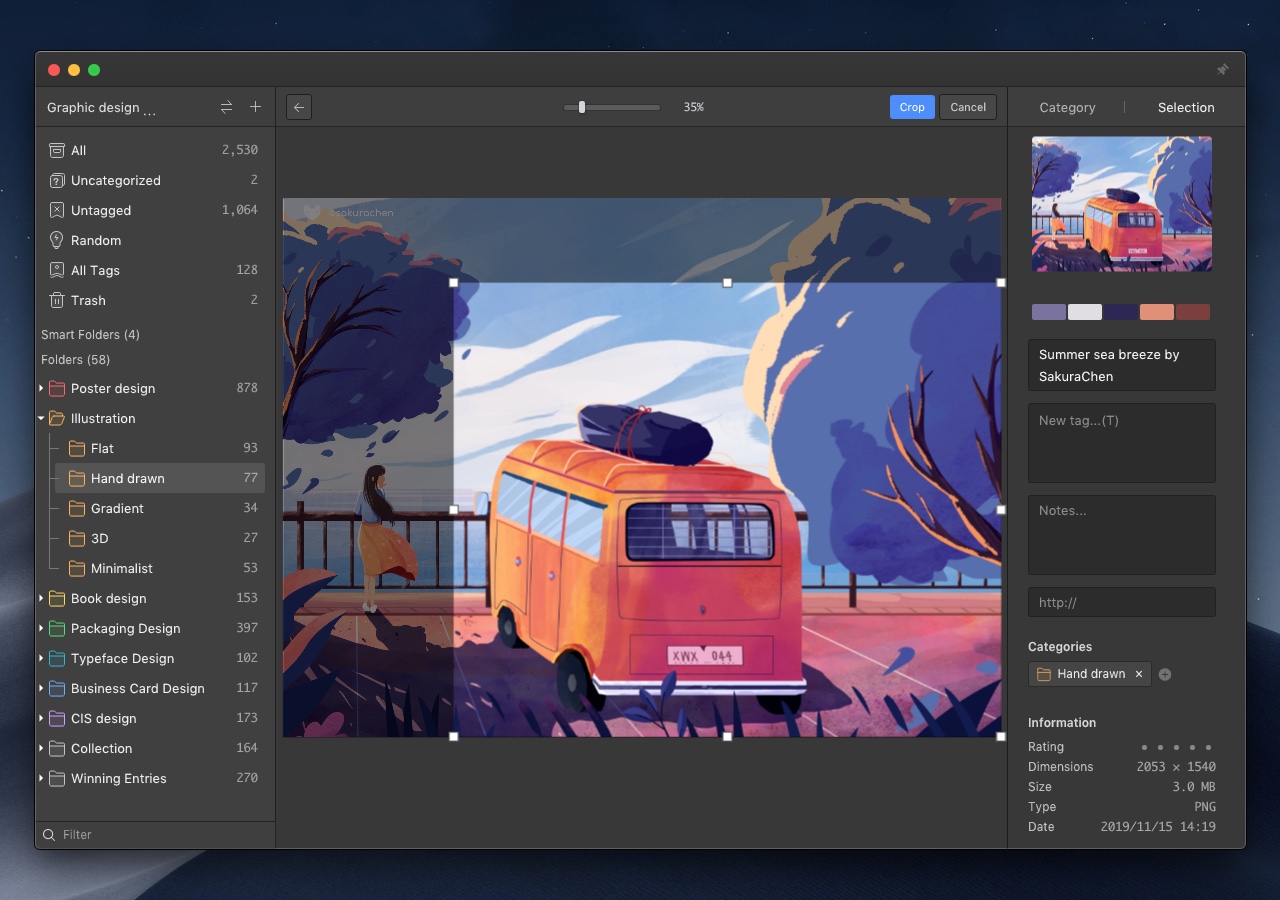
Task: Click the image preview thumbnail
Action: (x=1122, y=204)
